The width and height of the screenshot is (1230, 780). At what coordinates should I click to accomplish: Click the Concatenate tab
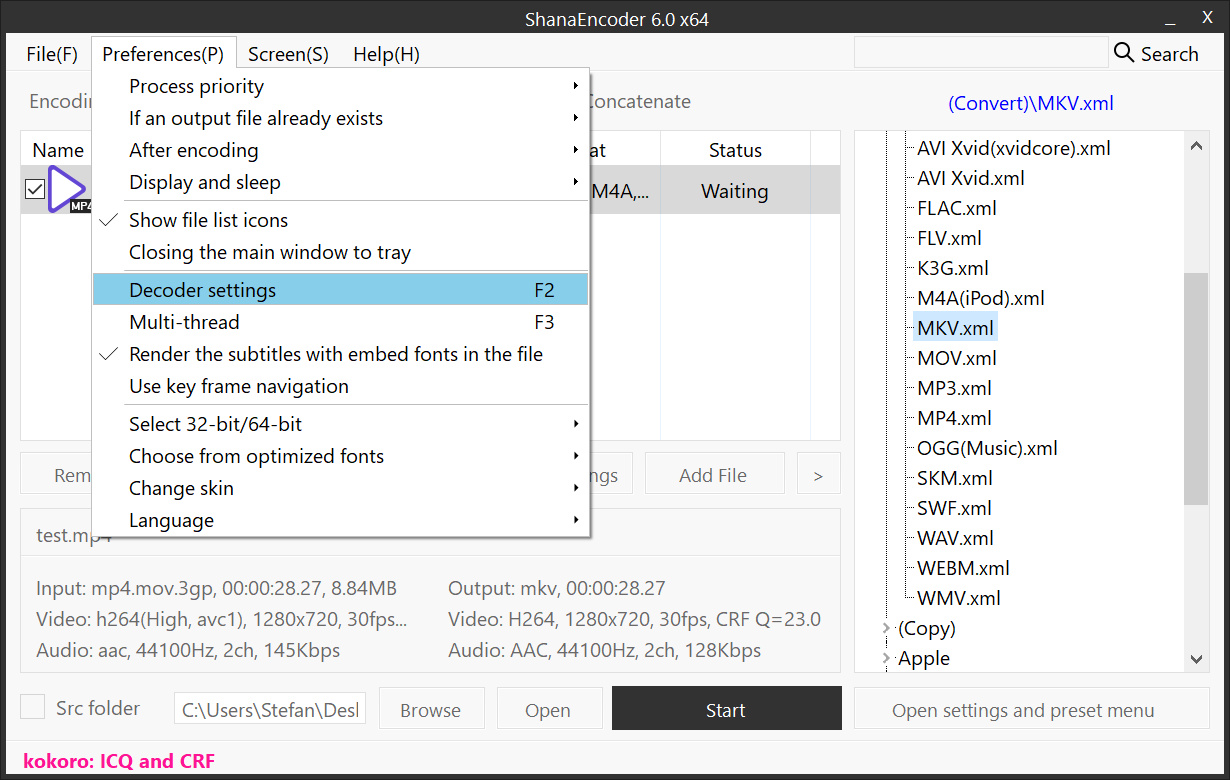638,101
